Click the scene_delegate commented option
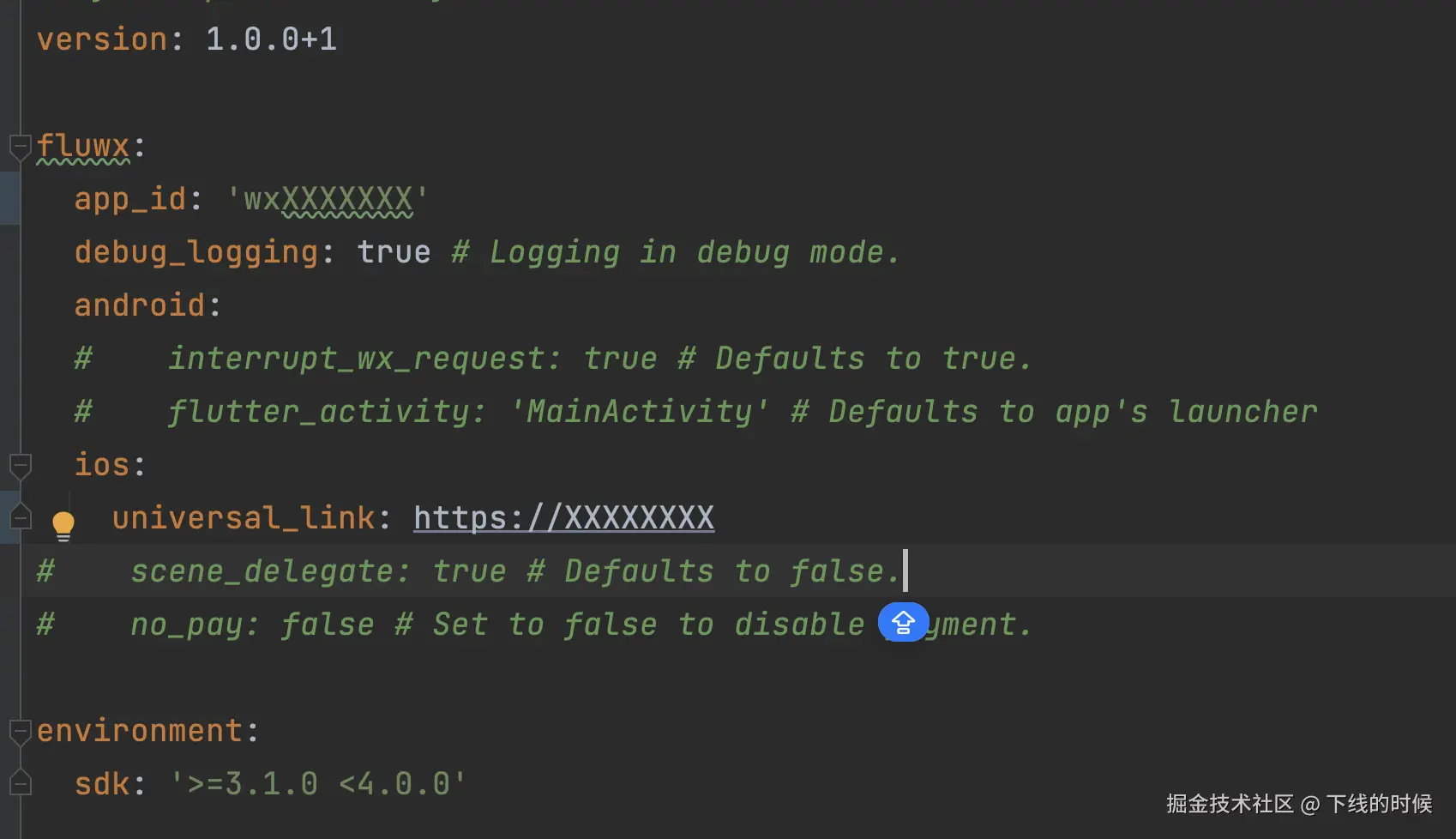This screenshot has width=1456, height=839. pyautogui.click(x=270, y=571)
